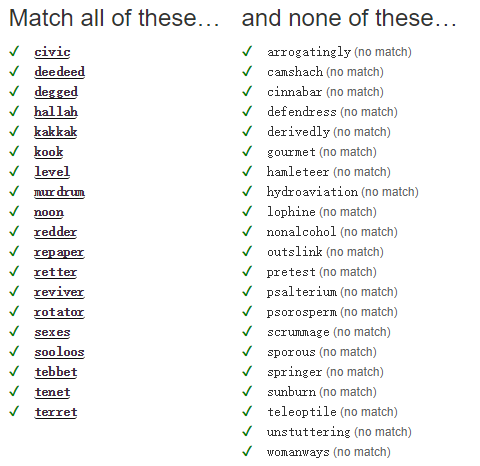Click the checkmark beside kakkak

coord(14,131)
